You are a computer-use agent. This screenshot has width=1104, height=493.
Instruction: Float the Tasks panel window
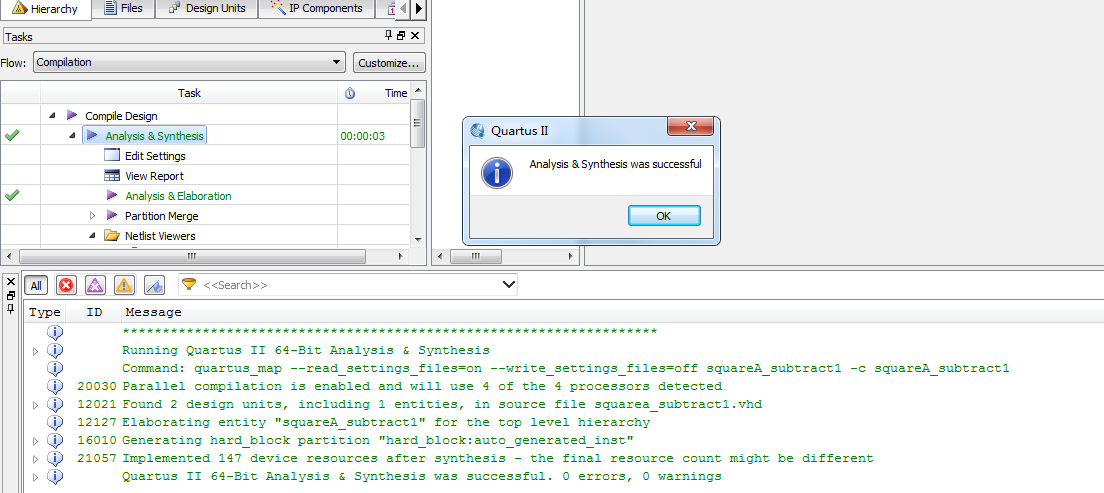[401, 36]
